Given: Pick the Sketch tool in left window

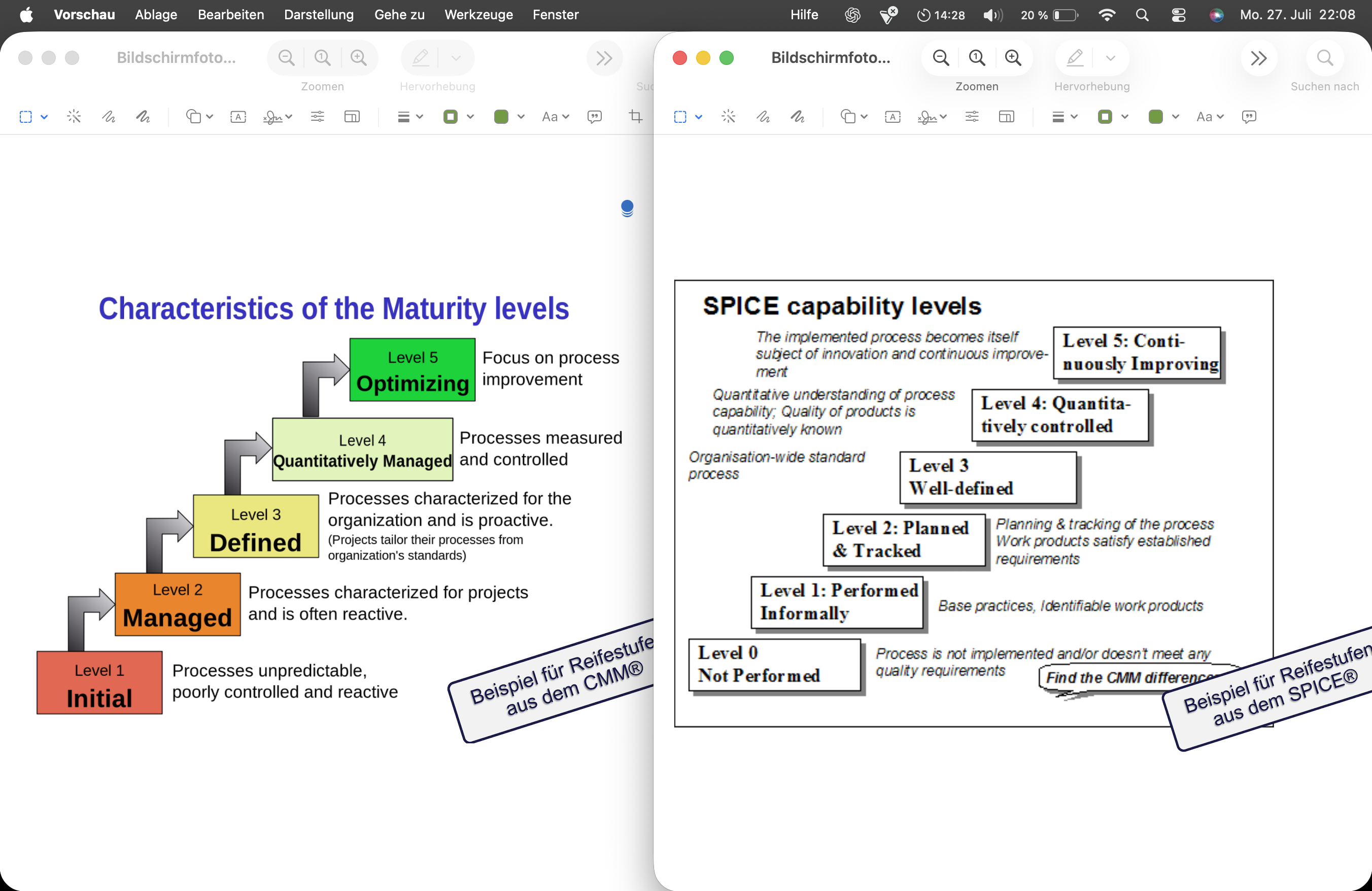Looking at the screenshot, I should [x=109, y=117].
